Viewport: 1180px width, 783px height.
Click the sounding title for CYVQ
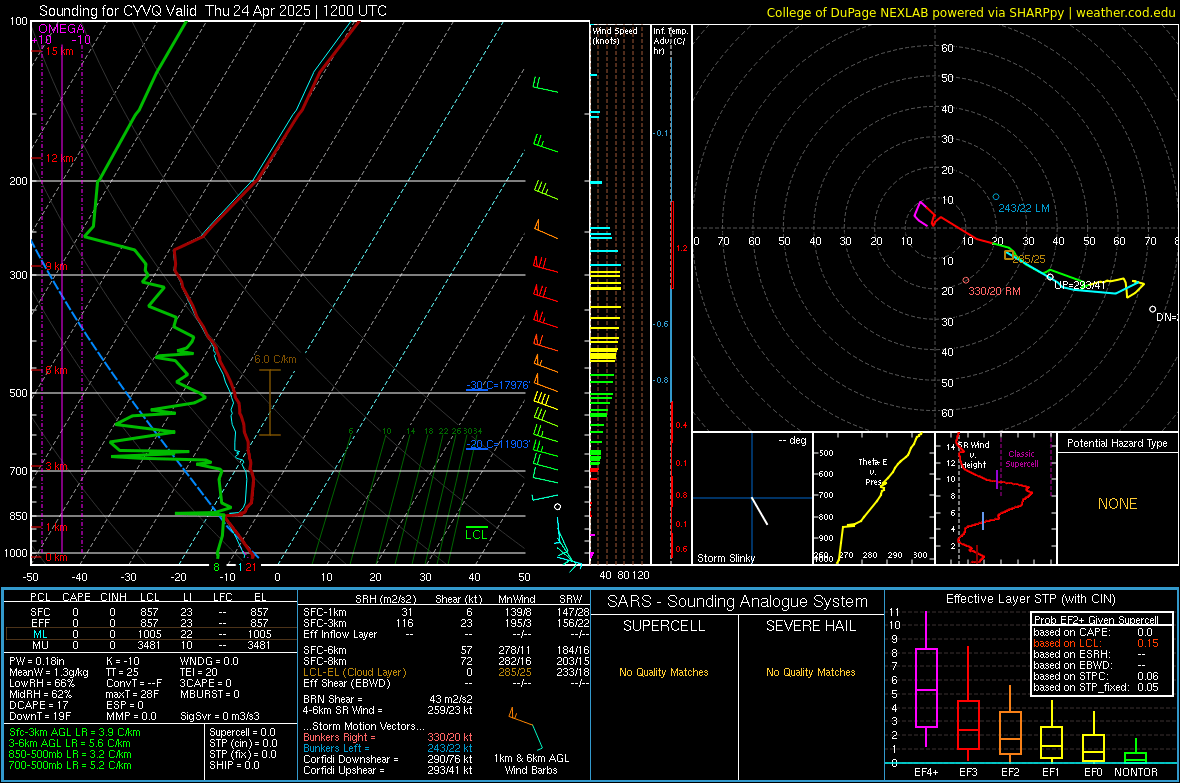(213, 11)
